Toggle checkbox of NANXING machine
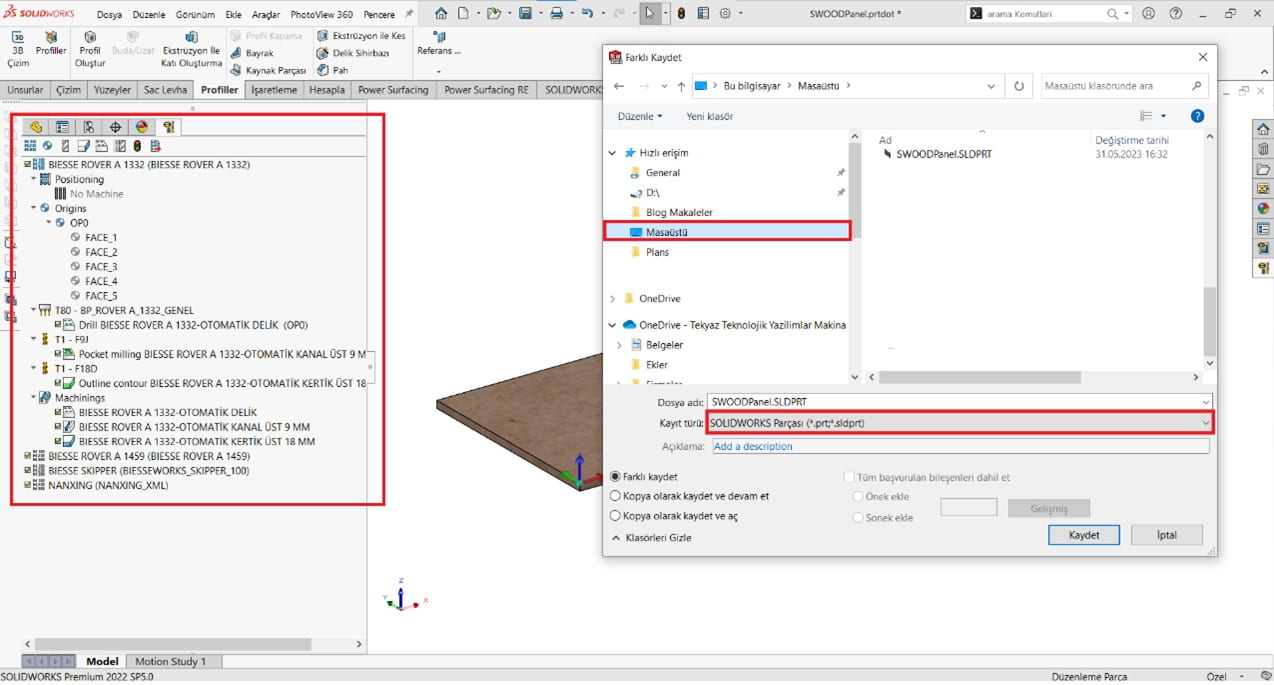Screen dimensions: 1274x685 click(x=28, y=485)
